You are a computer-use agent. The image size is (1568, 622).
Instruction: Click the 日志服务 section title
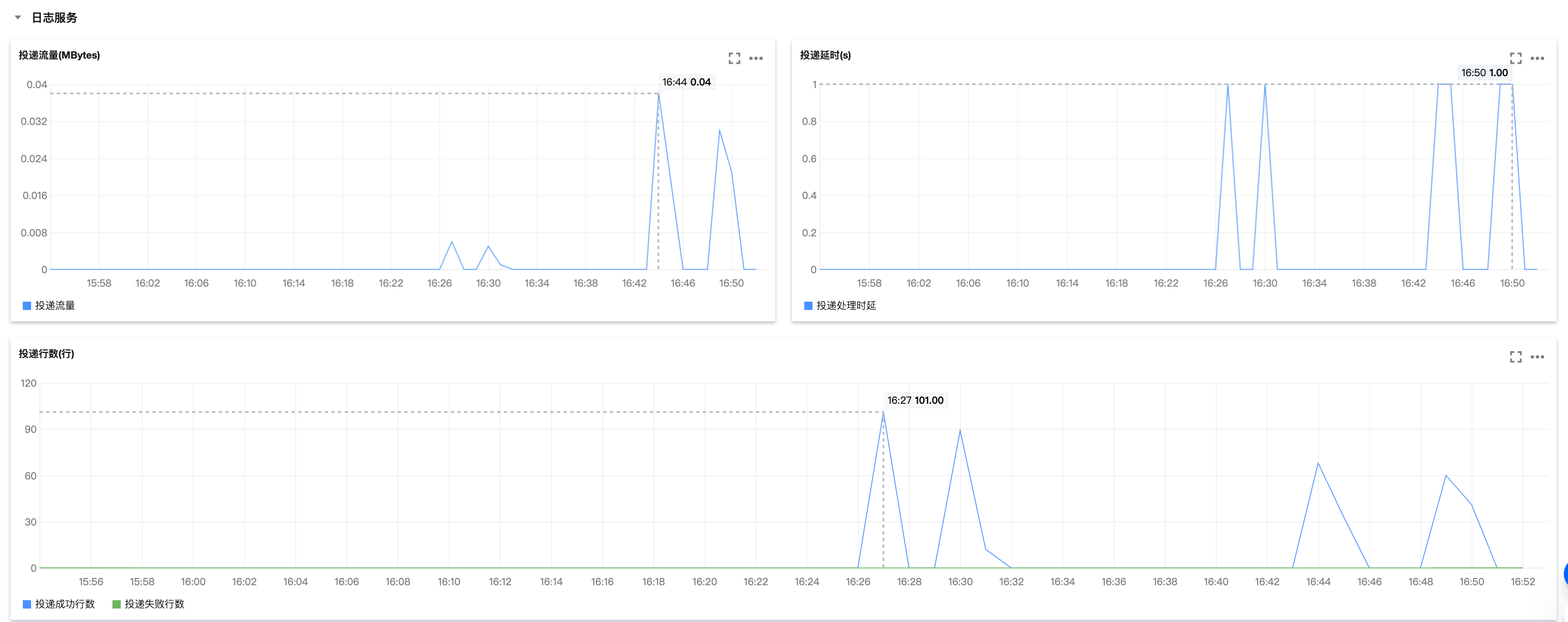point(54,18)
